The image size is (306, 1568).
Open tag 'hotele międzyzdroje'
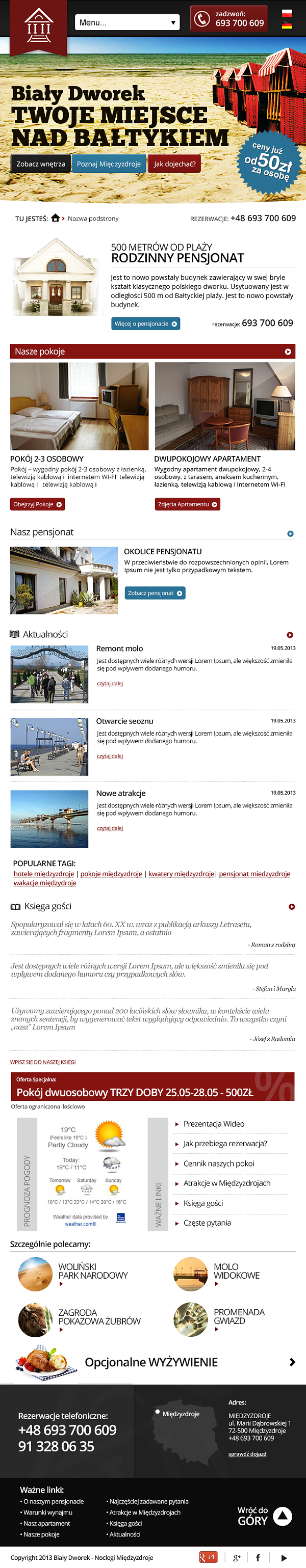pos(44,874)
